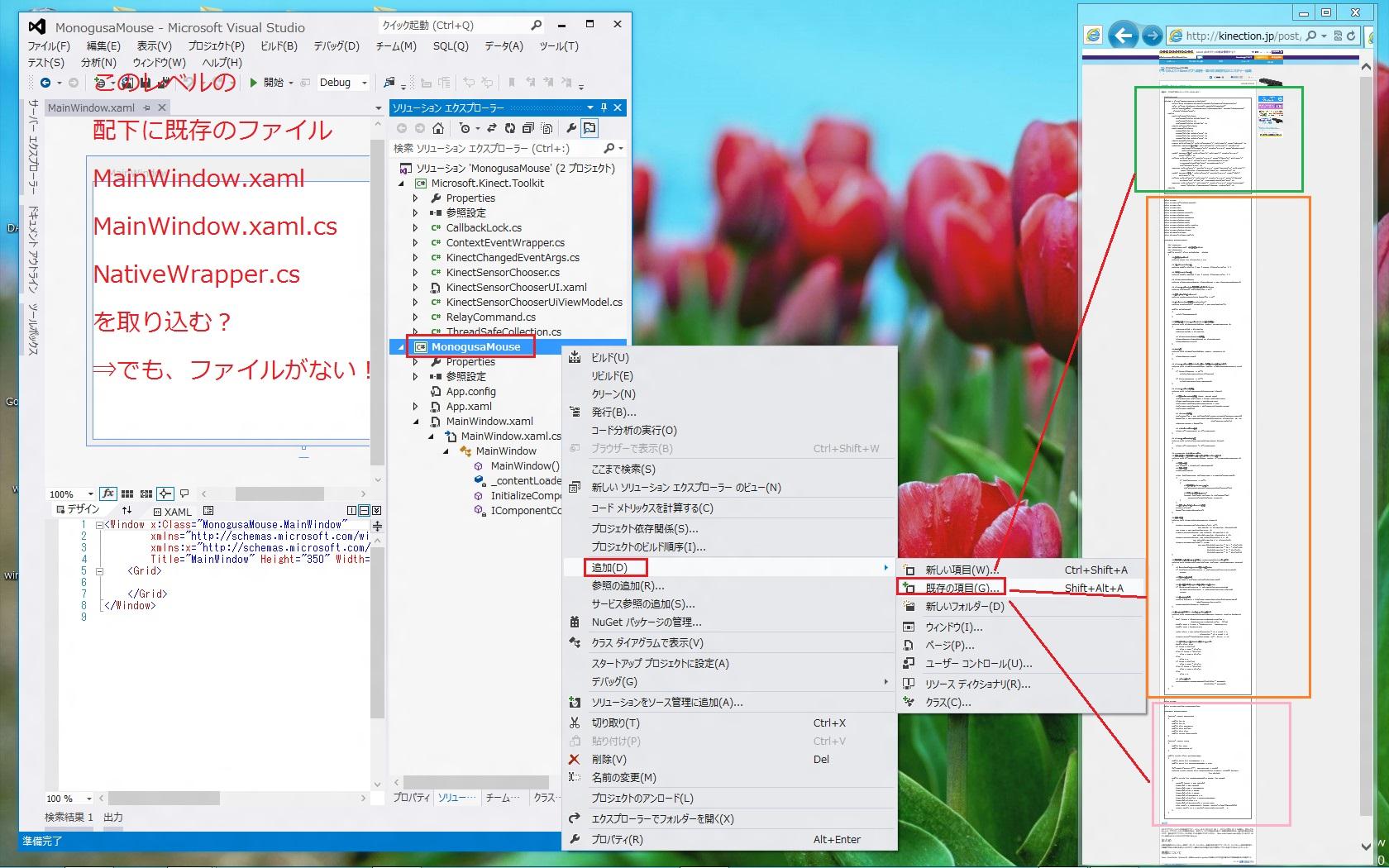Open the デバッグ(D) menu
The height and width of the screenshot is (868, 1389).
(x=337, y=46)
